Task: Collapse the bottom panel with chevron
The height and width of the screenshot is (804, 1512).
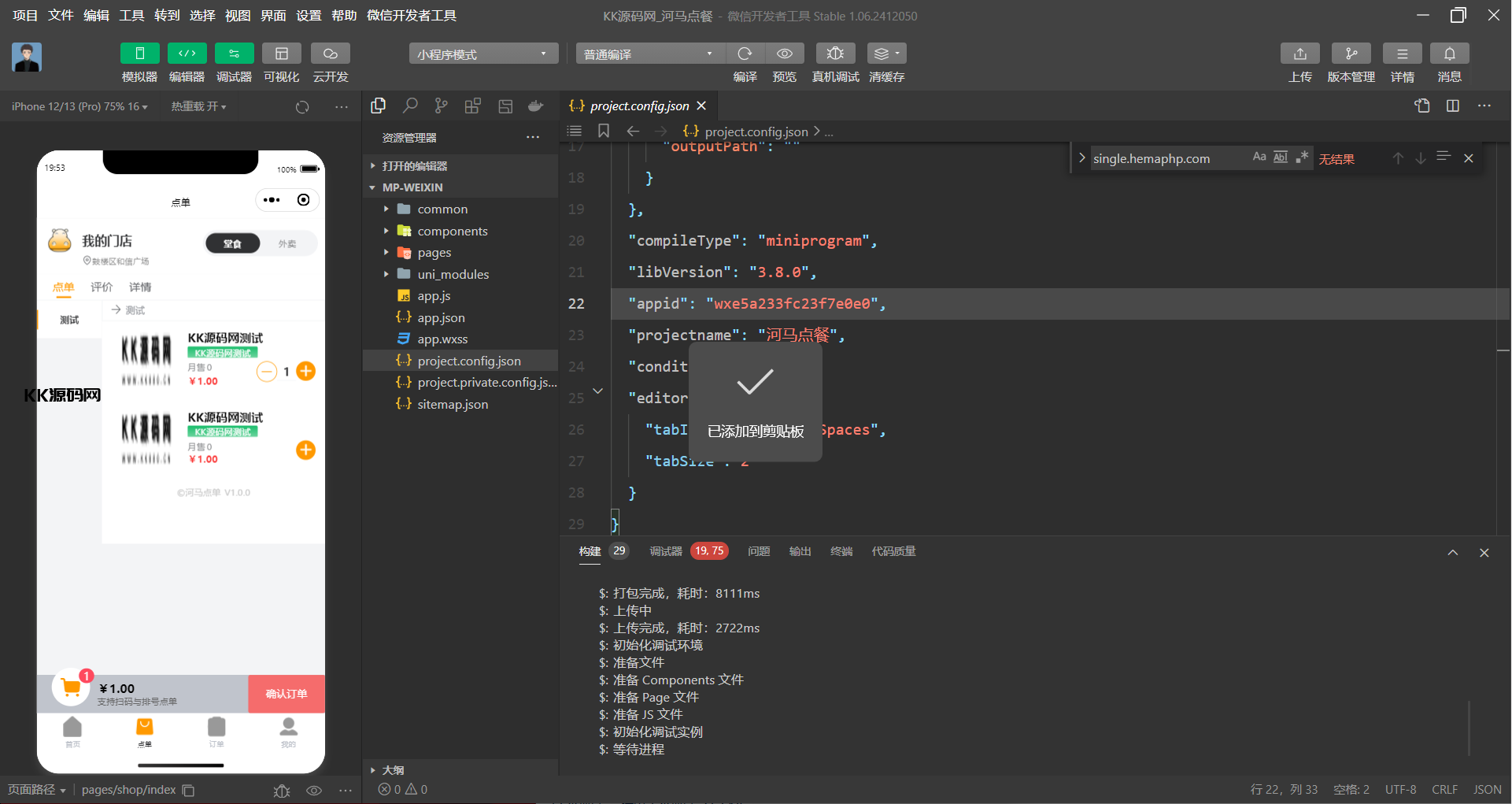Action: pos(1453,553)
